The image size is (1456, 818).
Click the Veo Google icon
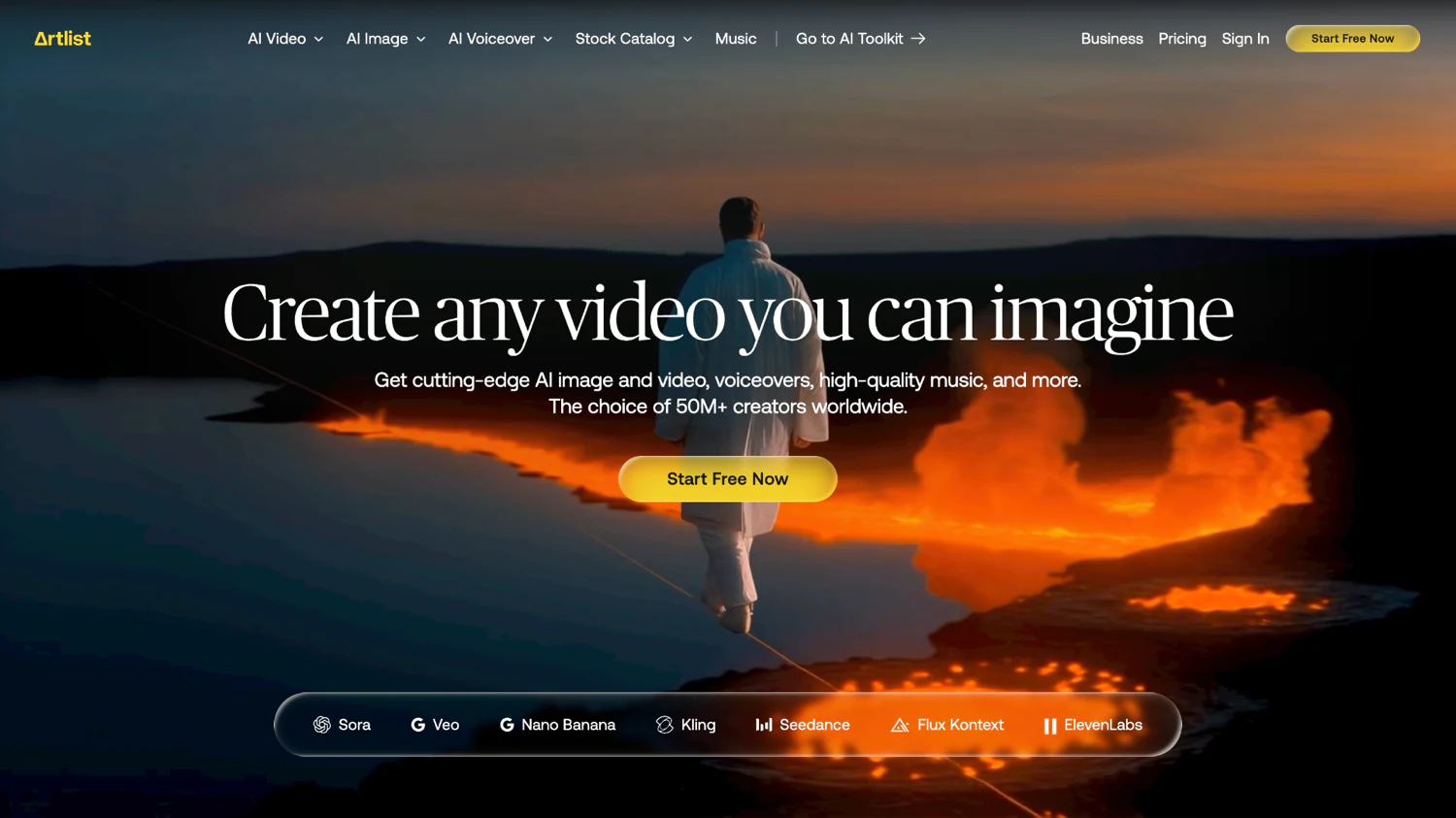tap(418, 725)
